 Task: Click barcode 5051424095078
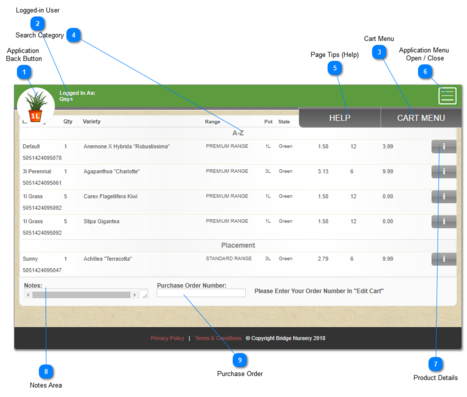pyautogui.click(x=42, y=158)
